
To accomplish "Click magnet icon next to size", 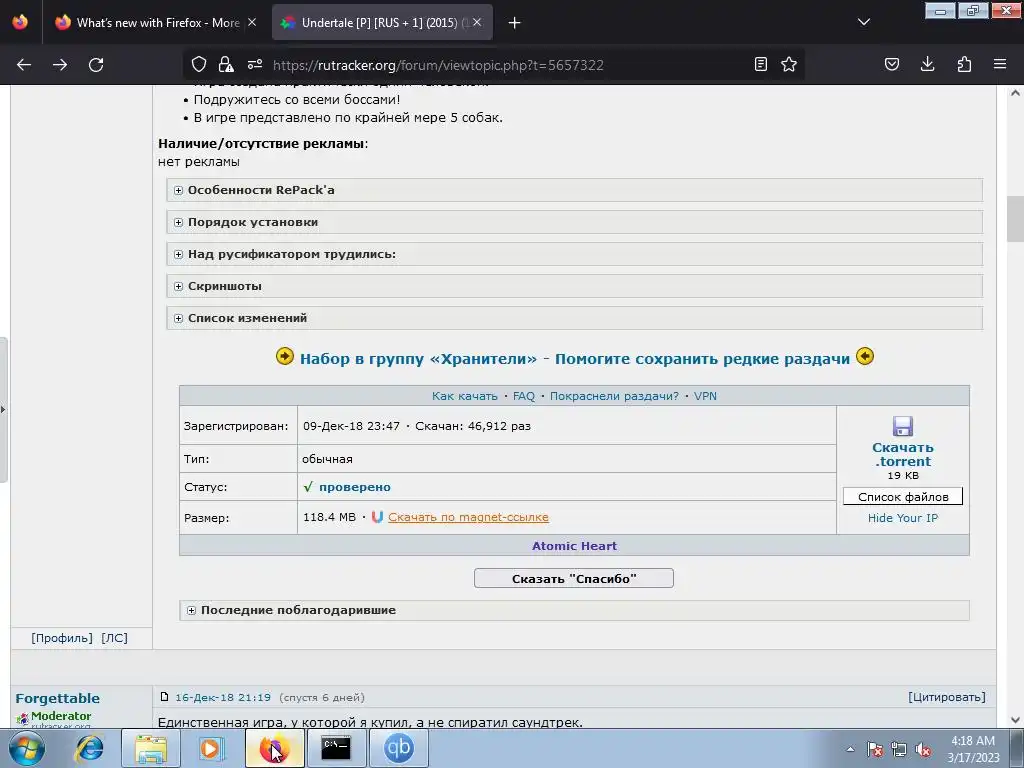I will (x=377, y=517).
